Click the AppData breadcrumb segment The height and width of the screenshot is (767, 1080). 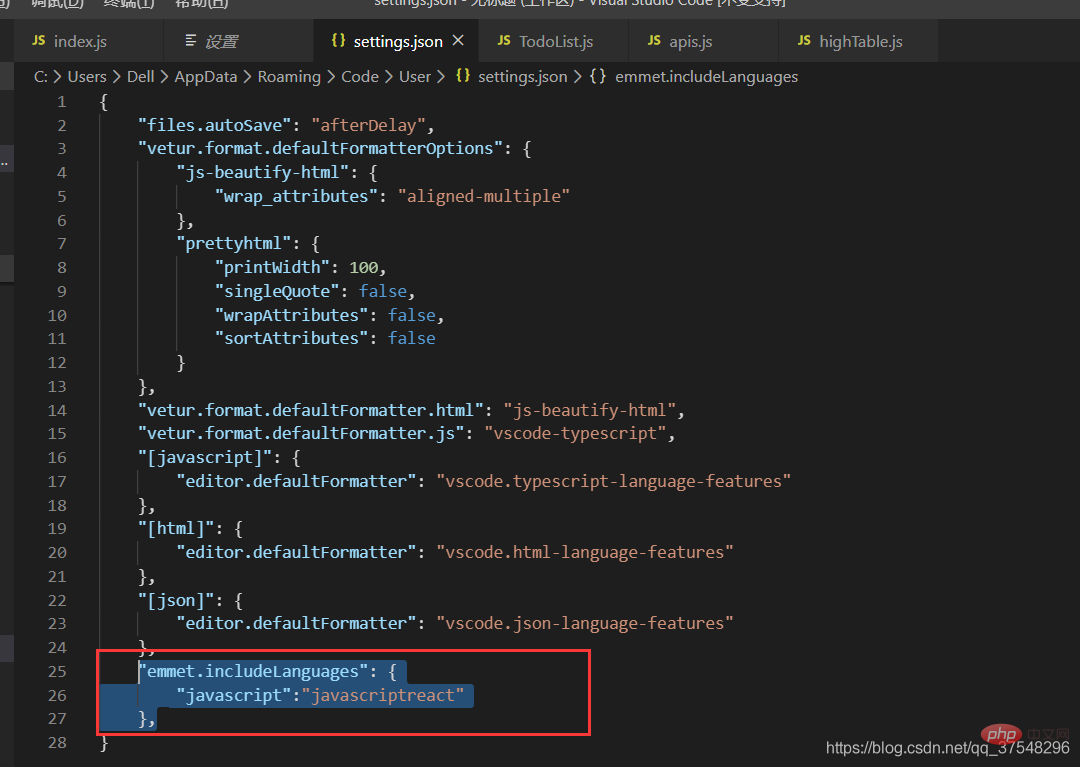(x=205, y=77)
